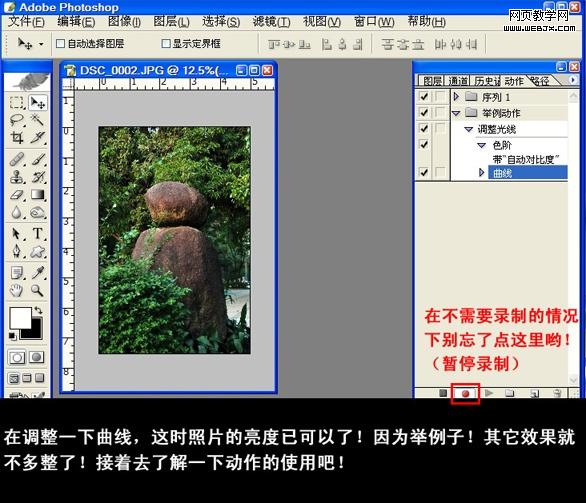Enable 自动选择图层 checkbox
The width and height of the screenshot is (586, 503).
pos(60,44)
